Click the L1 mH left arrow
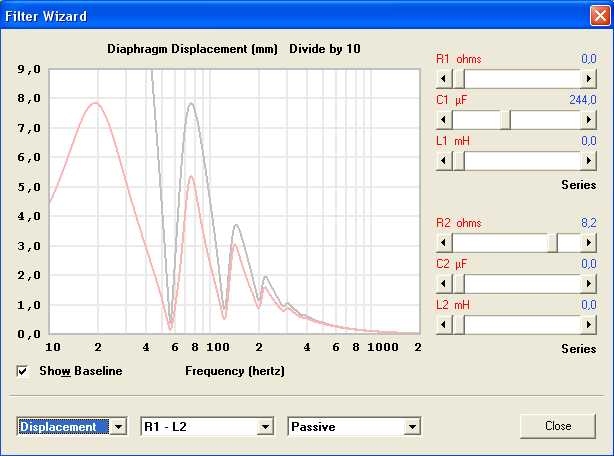This screenshot has width=614, height=456. (445, 160)
